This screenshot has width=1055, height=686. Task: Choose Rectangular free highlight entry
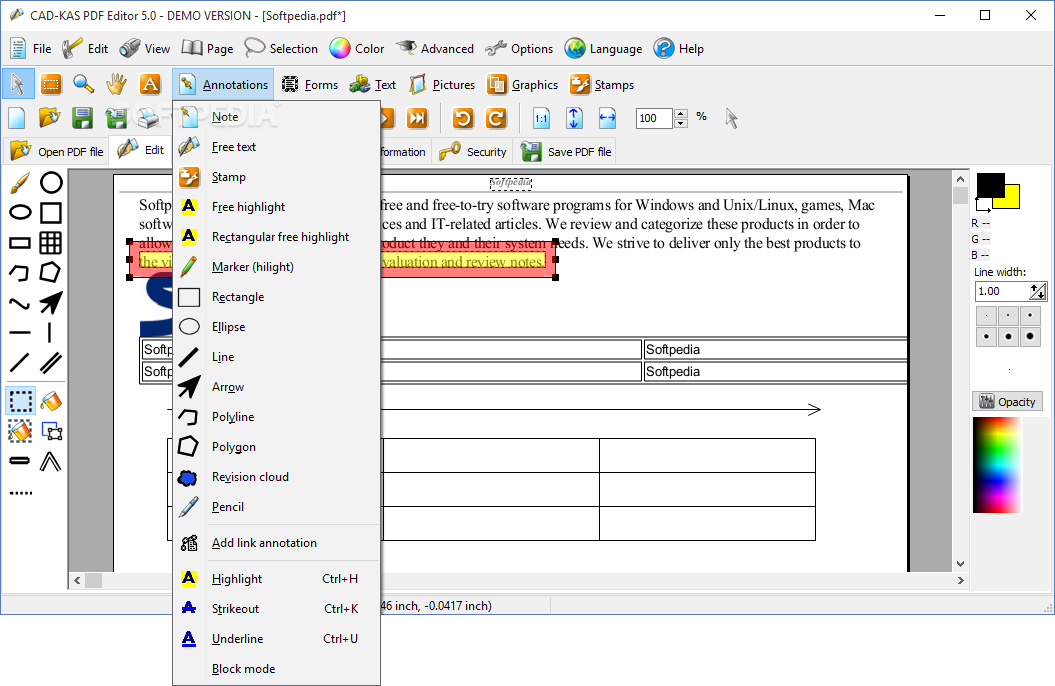277,237
